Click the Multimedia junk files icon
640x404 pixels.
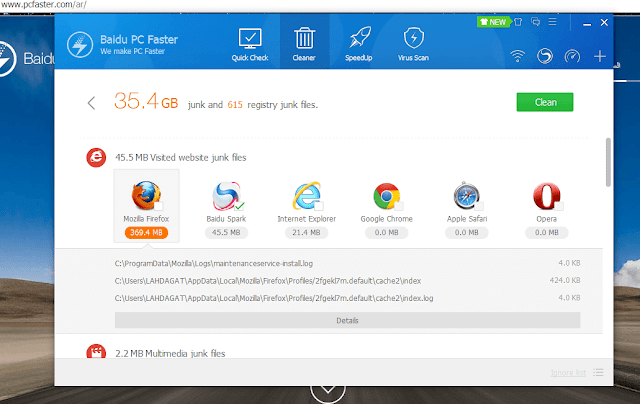point(96,351)
